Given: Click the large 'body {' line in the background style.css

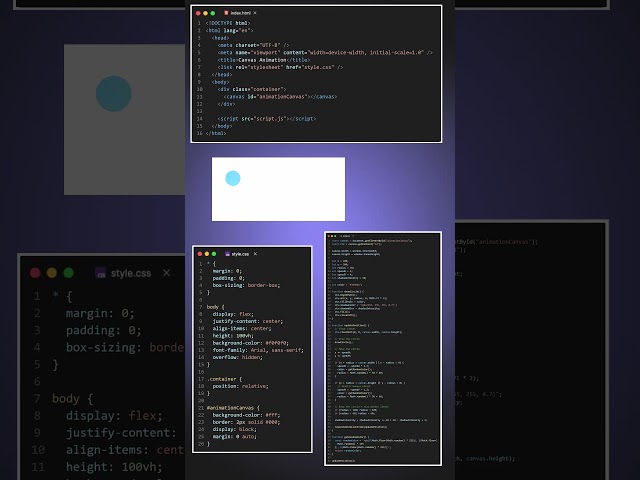Looking at the screenshot, I should click(73, 399).
